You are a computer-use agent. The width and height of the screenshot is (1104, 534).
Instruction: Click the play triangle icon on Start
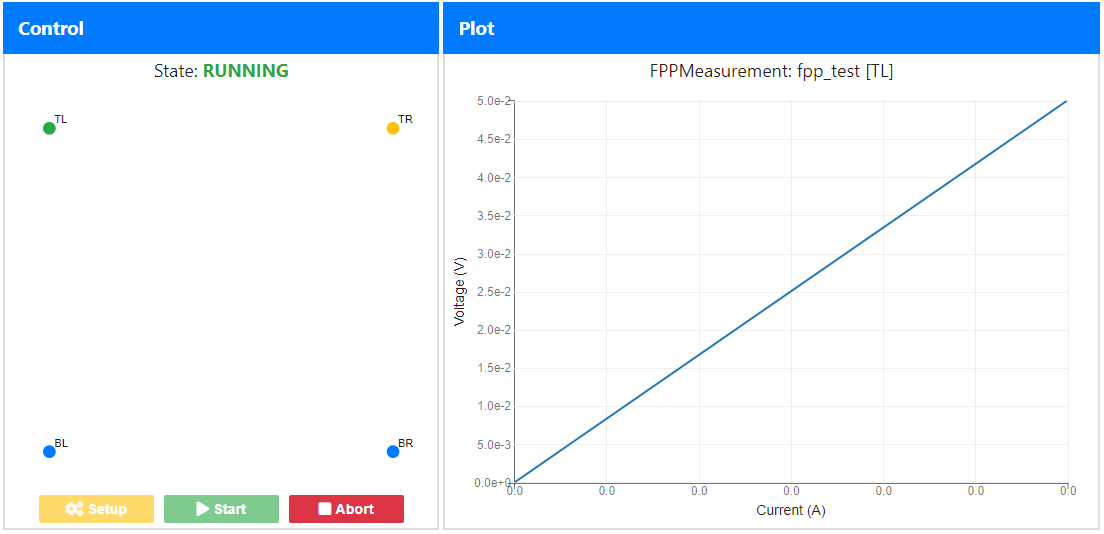point(202,509)
